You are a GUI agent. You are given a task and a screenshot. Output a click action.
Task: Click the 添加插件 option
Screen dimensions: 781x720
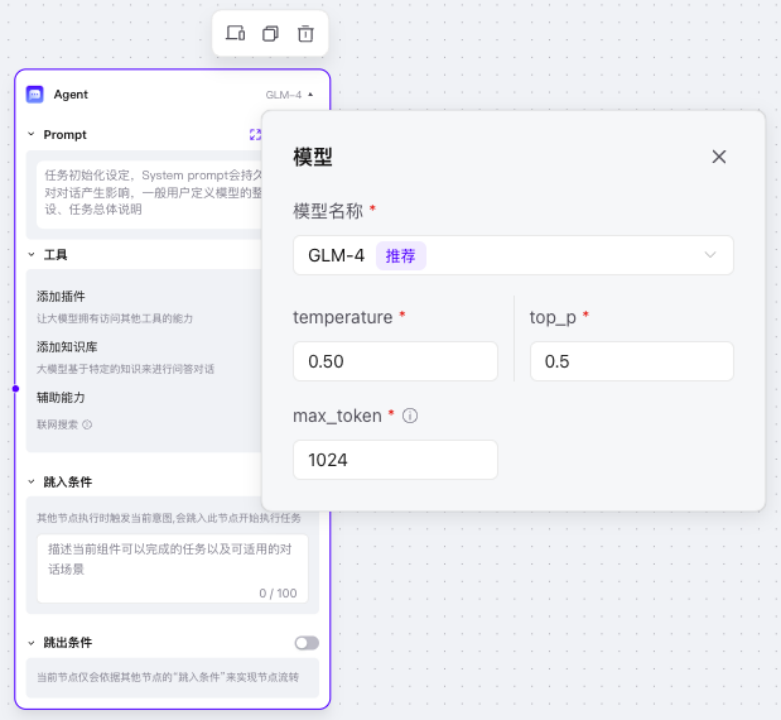[x=61, y=296]
